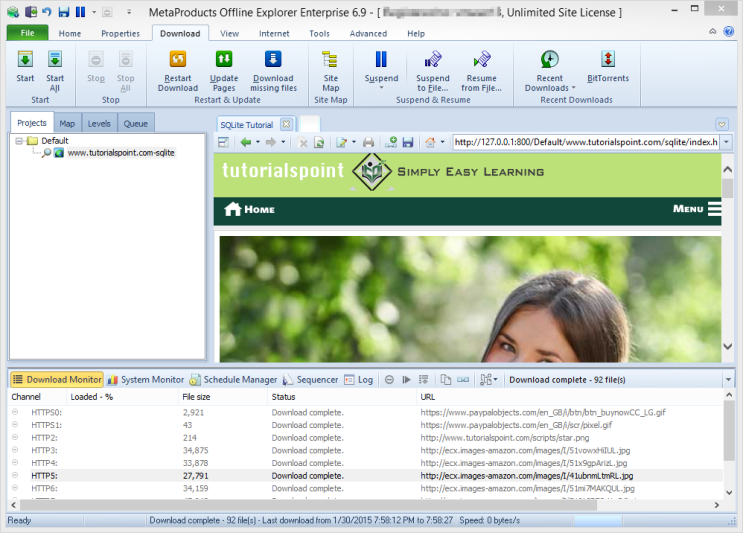
Task: Click the File size column header
Action: tap(223, 397)
